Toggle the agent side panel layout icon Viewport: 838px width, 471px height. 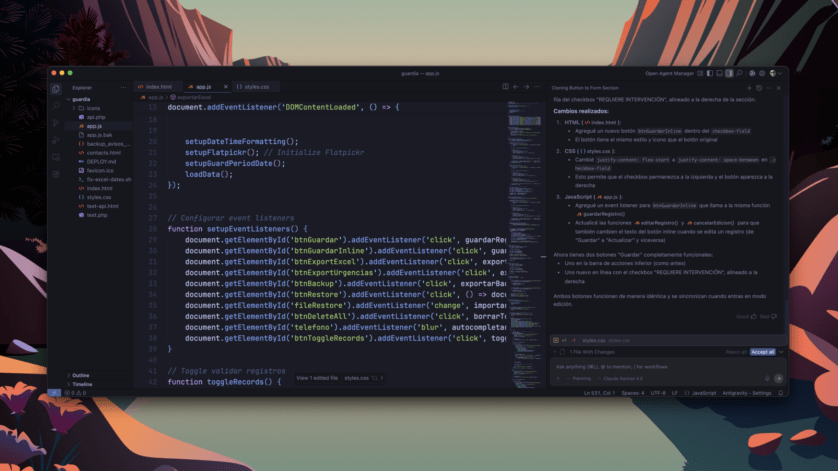pyautogui.click(x=729, y=73)
